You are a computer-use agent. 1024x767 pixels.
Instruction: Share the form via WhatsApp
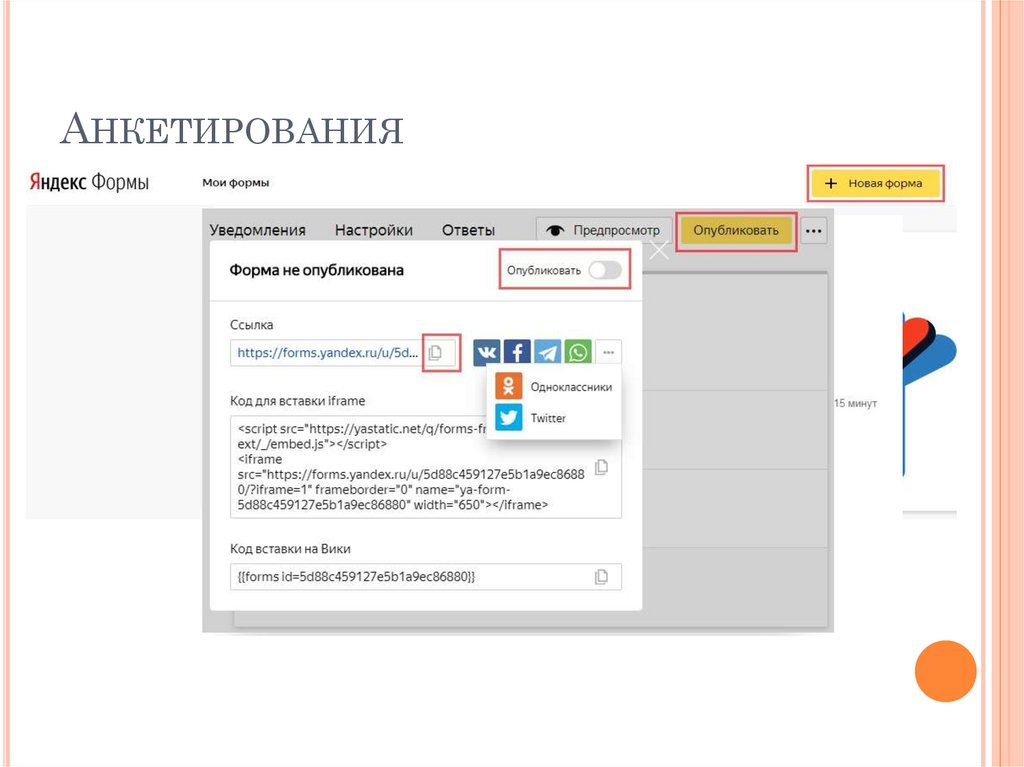tap(579, 352)
